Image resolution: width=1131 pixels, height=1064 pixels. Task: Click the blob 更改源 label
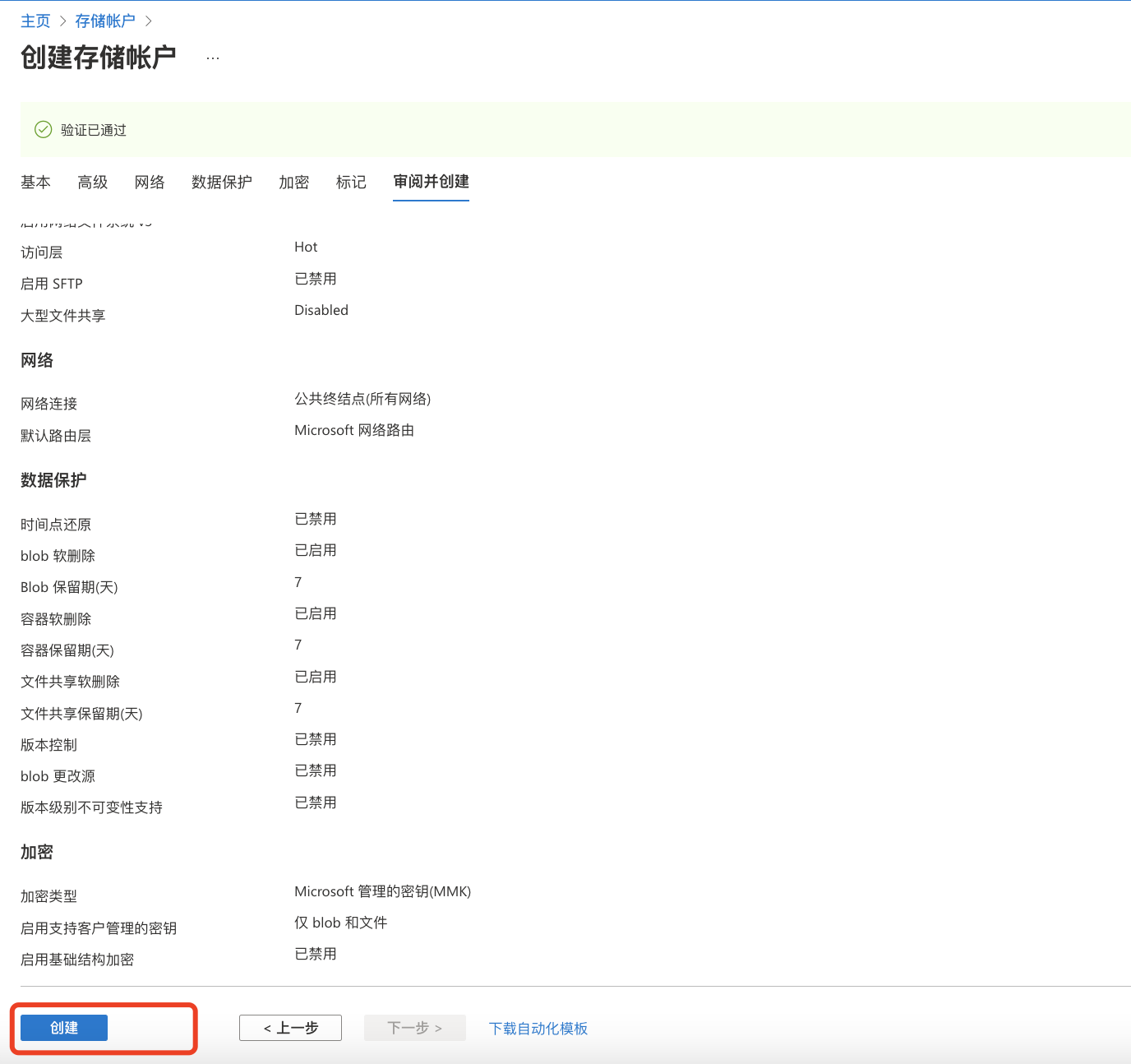tap(58, 776)
